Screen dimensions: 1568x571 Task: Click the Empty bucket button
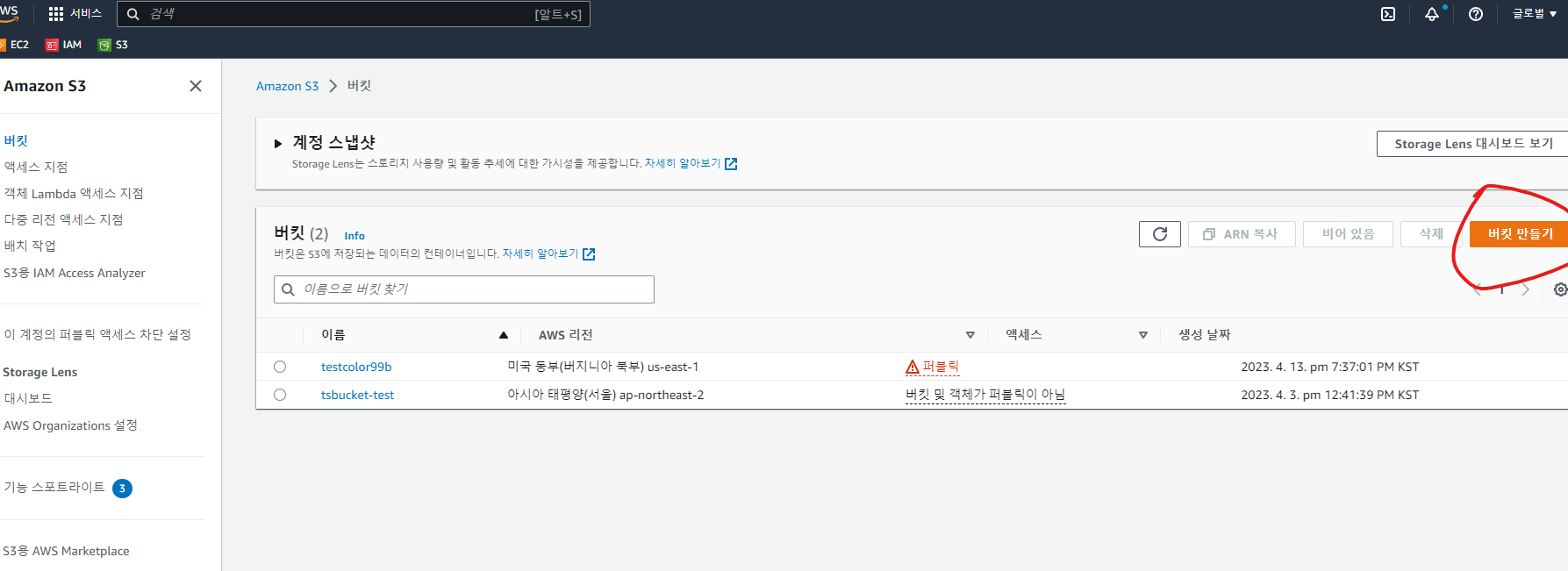1348,234
